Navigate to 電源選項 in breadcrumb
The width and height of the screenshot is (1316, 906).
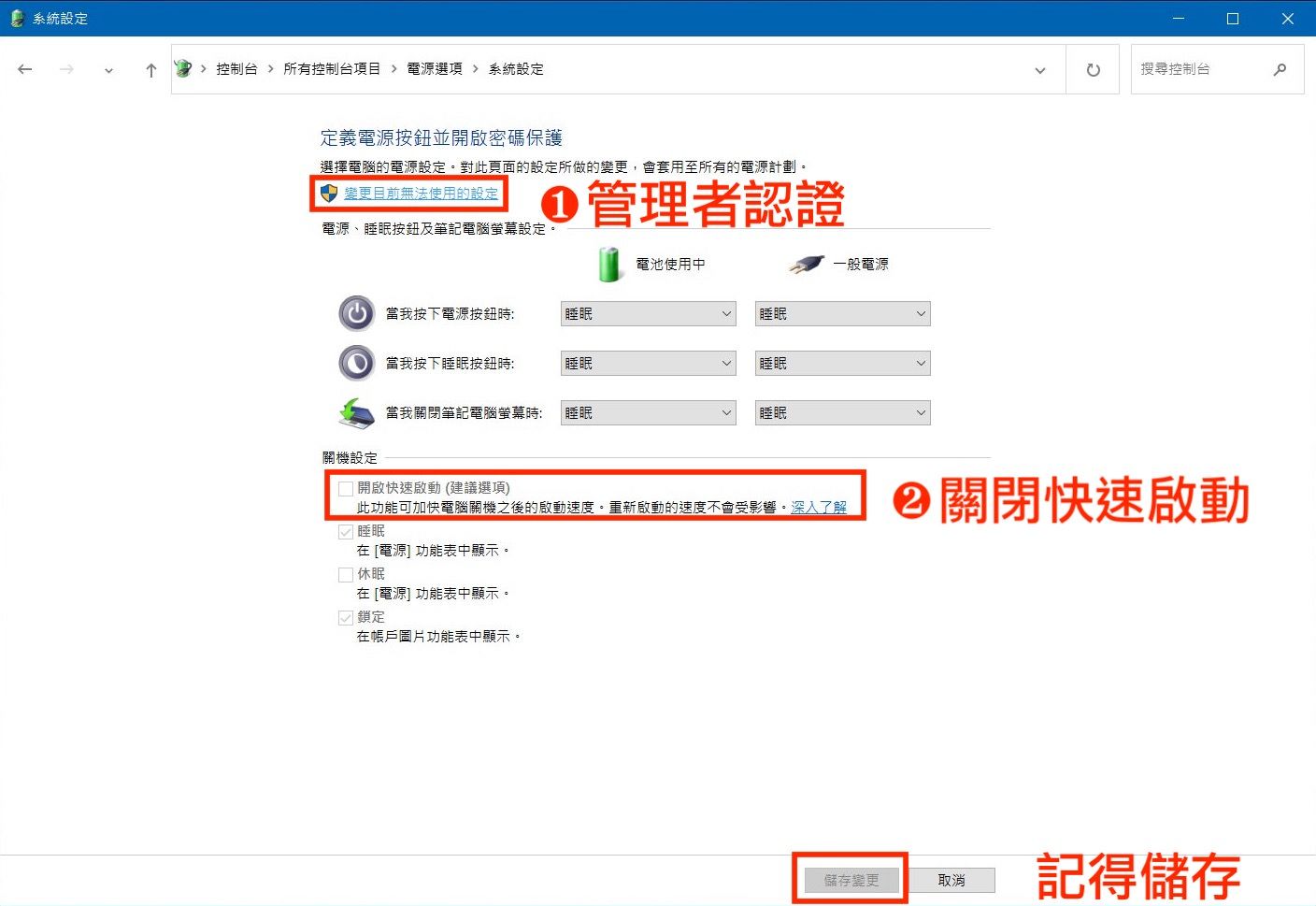[x=435, y=69]
